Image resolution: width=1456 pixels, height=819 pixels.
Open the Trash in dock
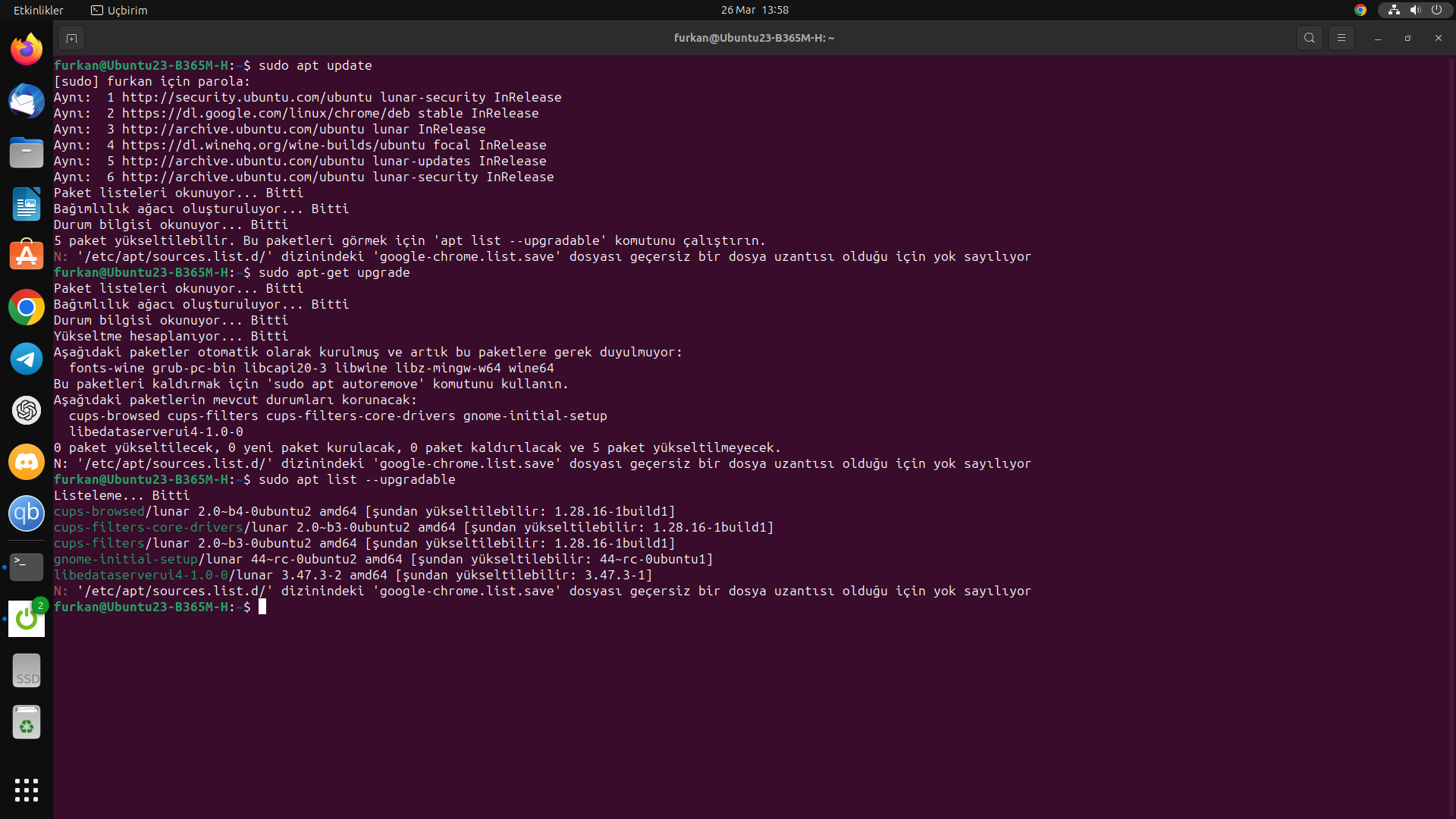tap(27, 723)
